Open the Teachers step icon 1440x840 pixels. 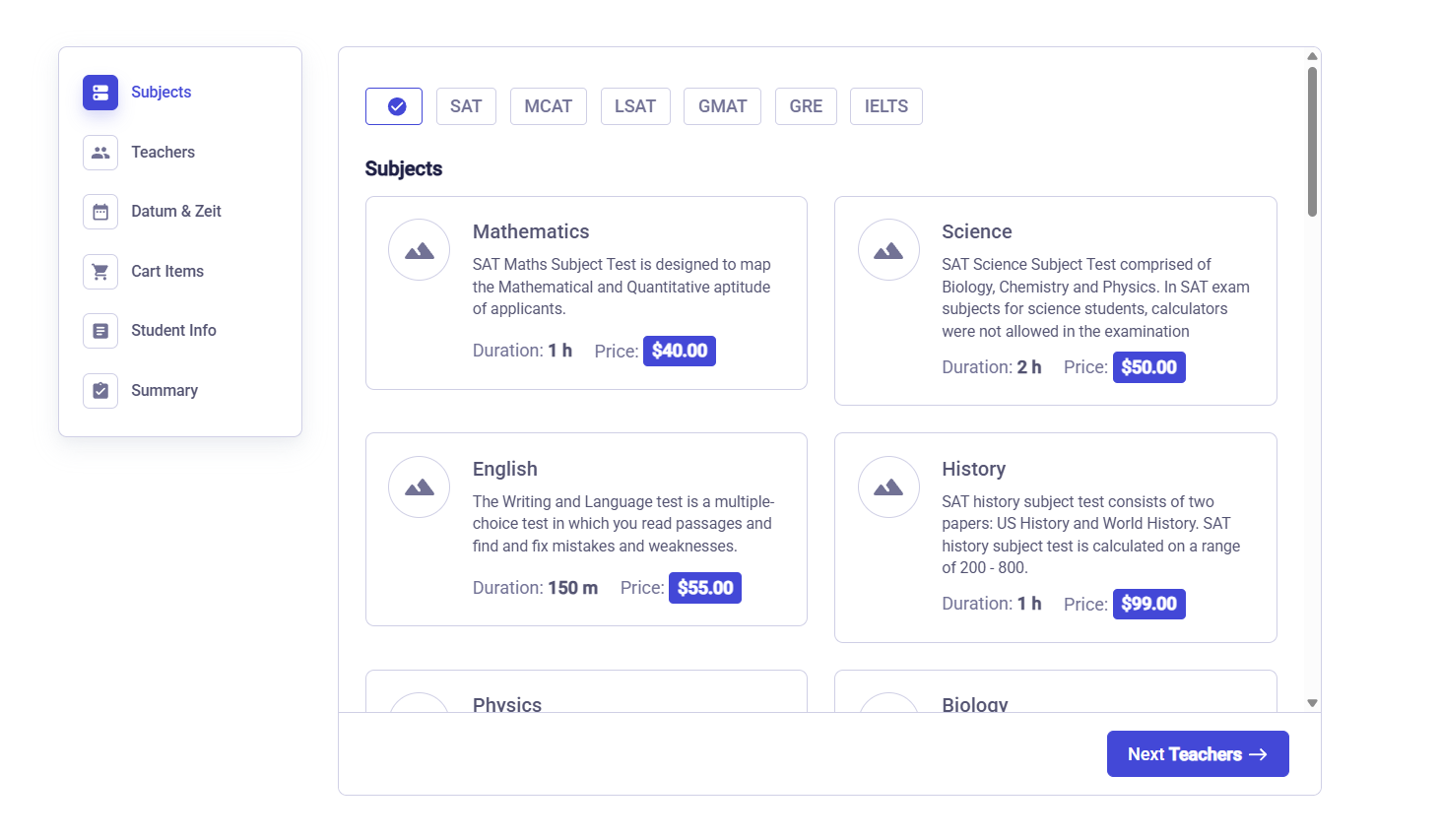click(100, 153)
